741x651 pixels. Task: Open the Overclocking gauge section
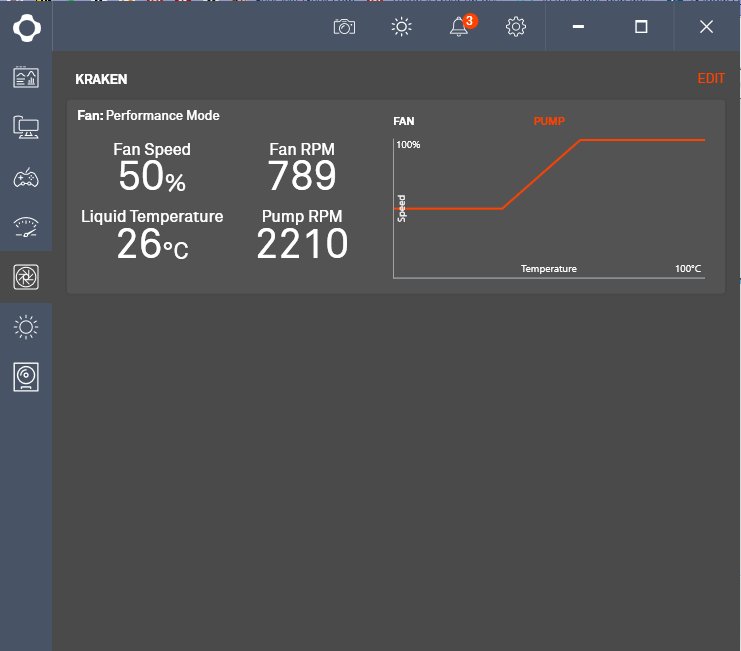tap(26, 227)
